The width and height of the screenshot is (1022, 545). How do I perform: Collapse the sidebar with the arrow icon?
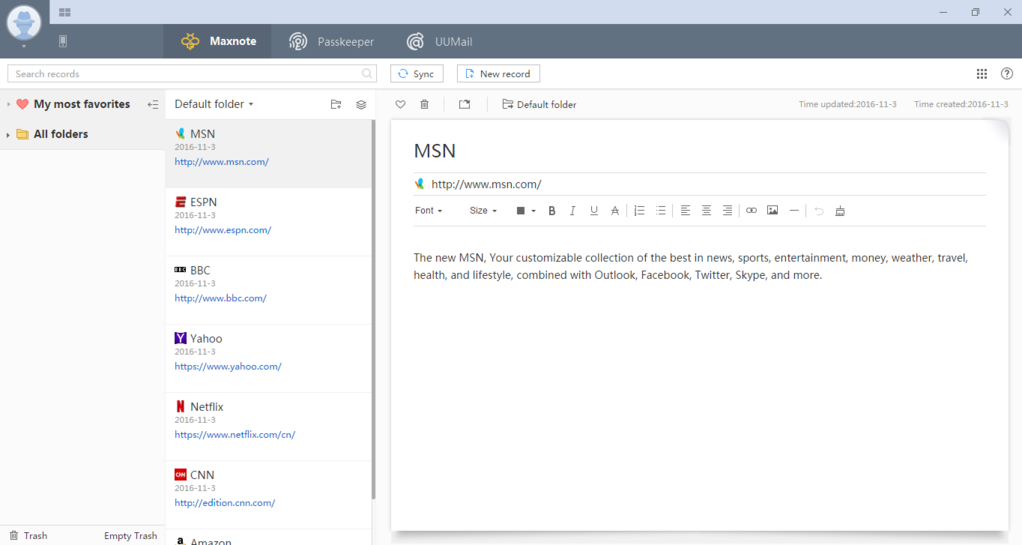pos(153,104)
